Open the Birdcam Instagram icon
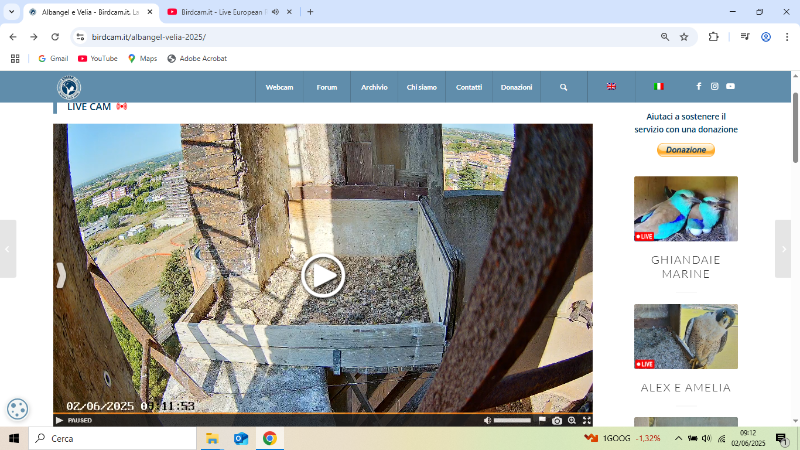This screenshot has width=800, height=450. tap(714, 86)
